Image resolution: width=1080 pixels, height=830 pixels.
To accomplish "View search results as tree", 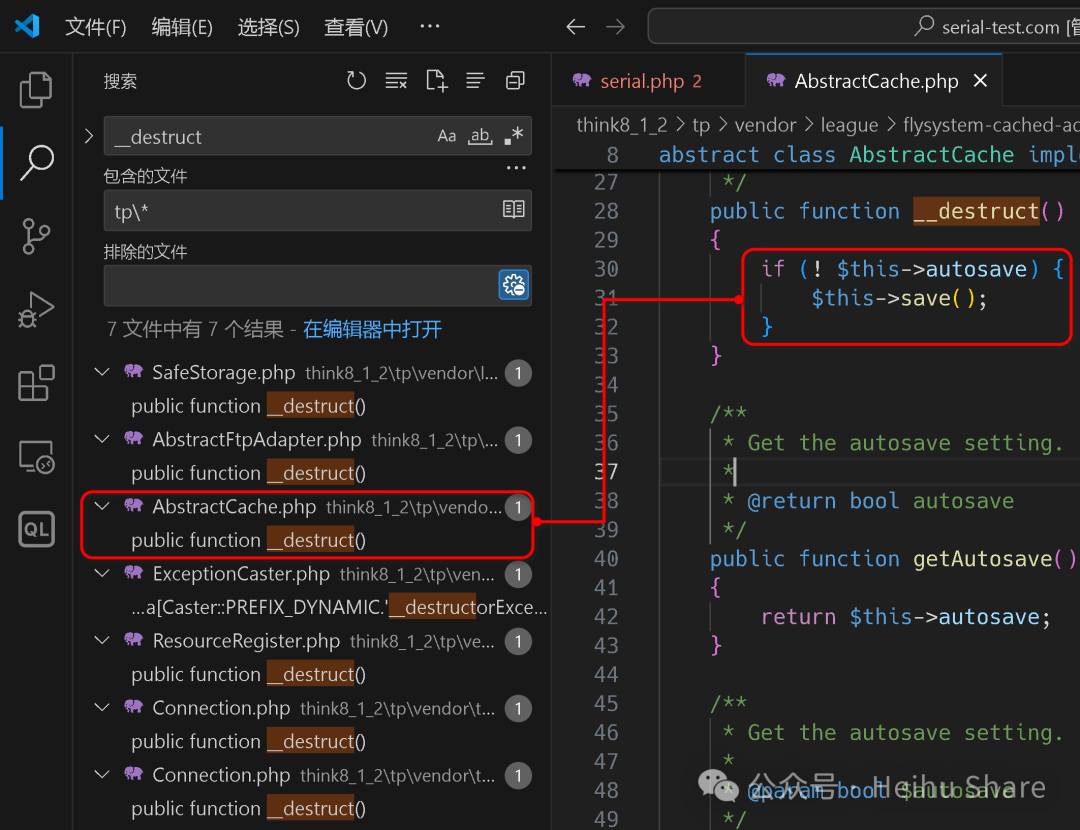I will 475,81.
